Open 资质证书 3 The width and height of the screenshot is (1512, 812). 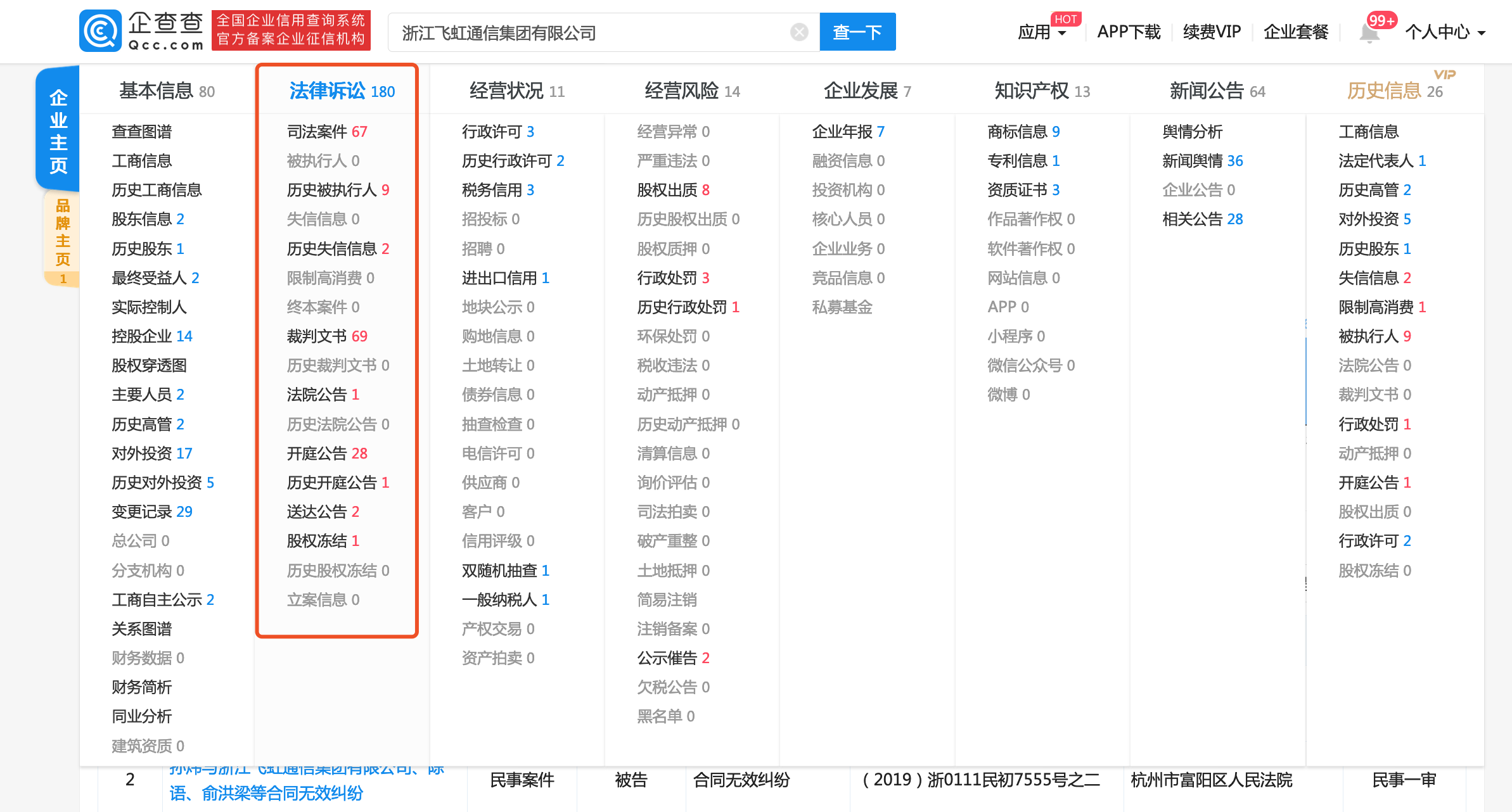click(1023, 190)
